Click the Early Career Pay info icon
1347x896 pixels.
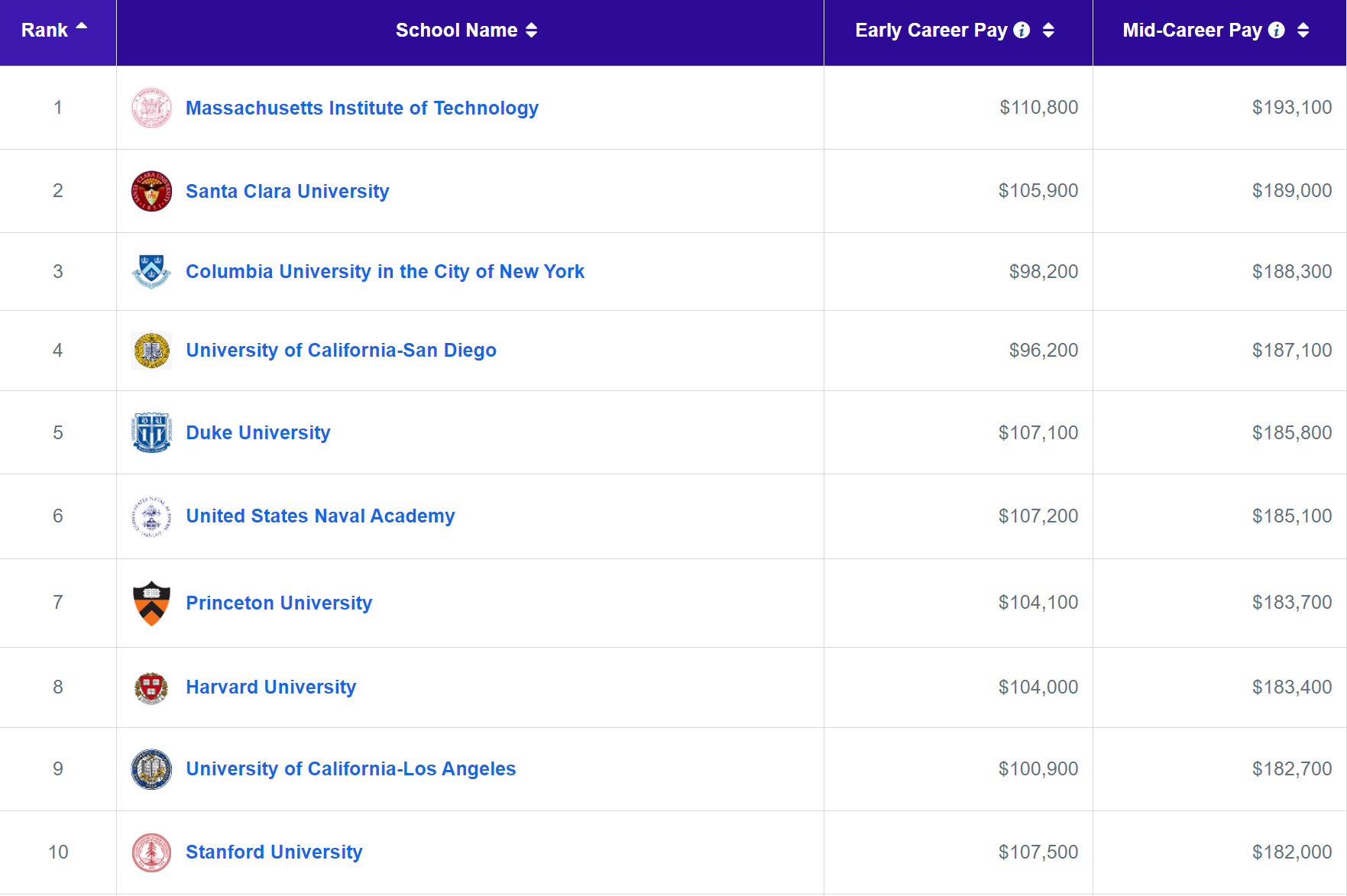1022,30
